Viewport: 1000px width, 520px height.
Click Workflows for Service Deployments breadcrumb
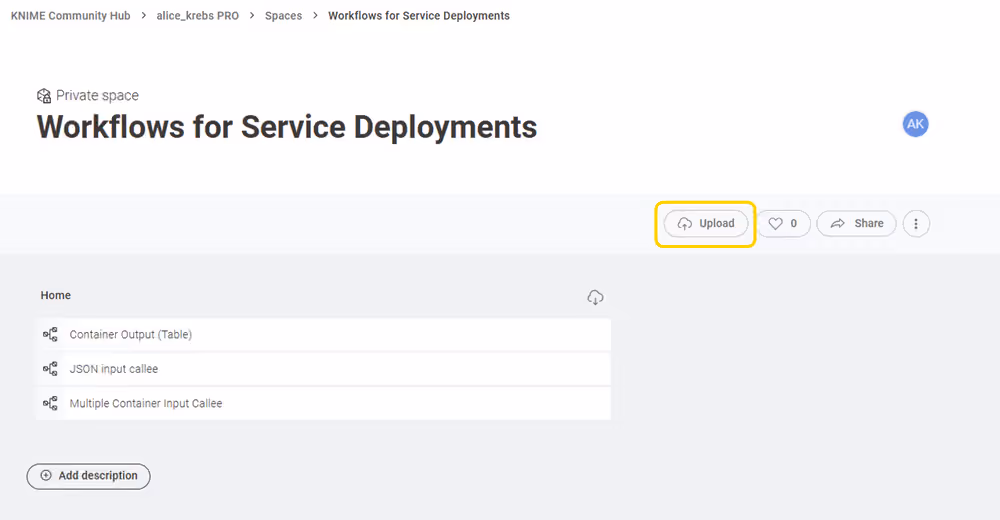[419, 15]
